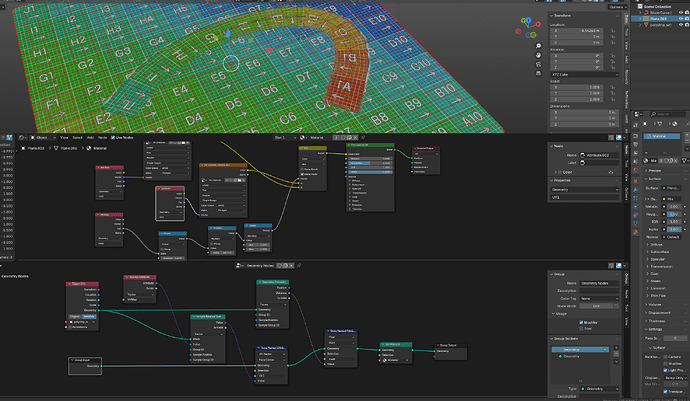
Task: Hide Plane.001 using its eye icon
Action: coord(681,18)
